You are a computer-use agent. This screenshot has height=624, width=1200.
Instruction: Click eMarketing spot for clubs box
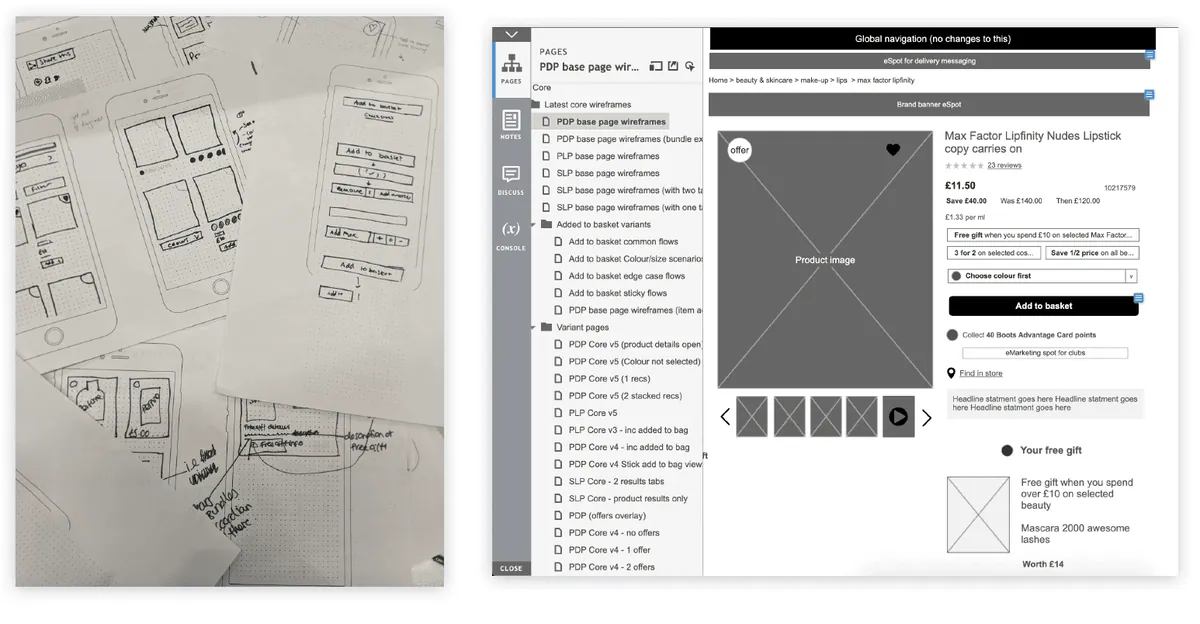[x=1045, y=353]
